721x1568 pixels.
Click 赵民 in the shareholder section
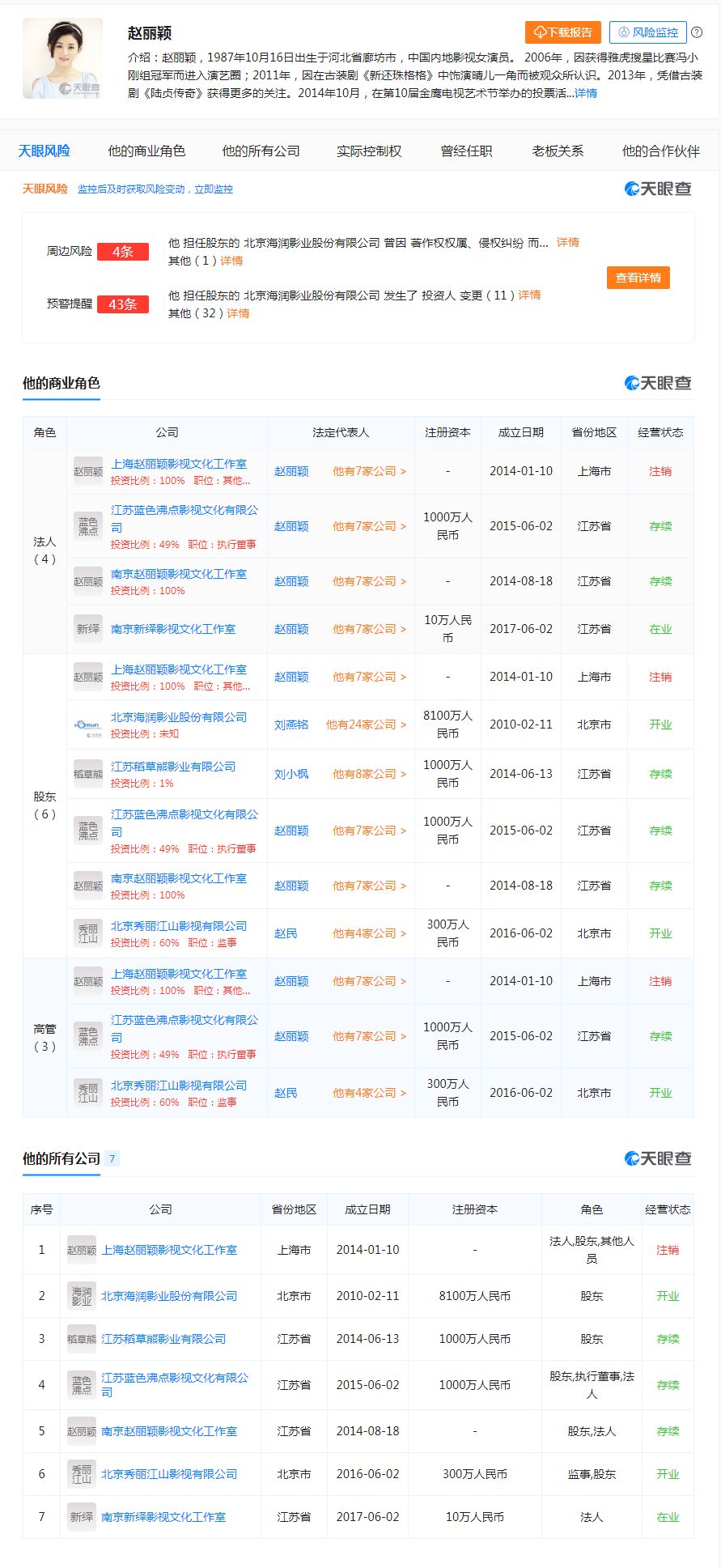click(286, 933)
